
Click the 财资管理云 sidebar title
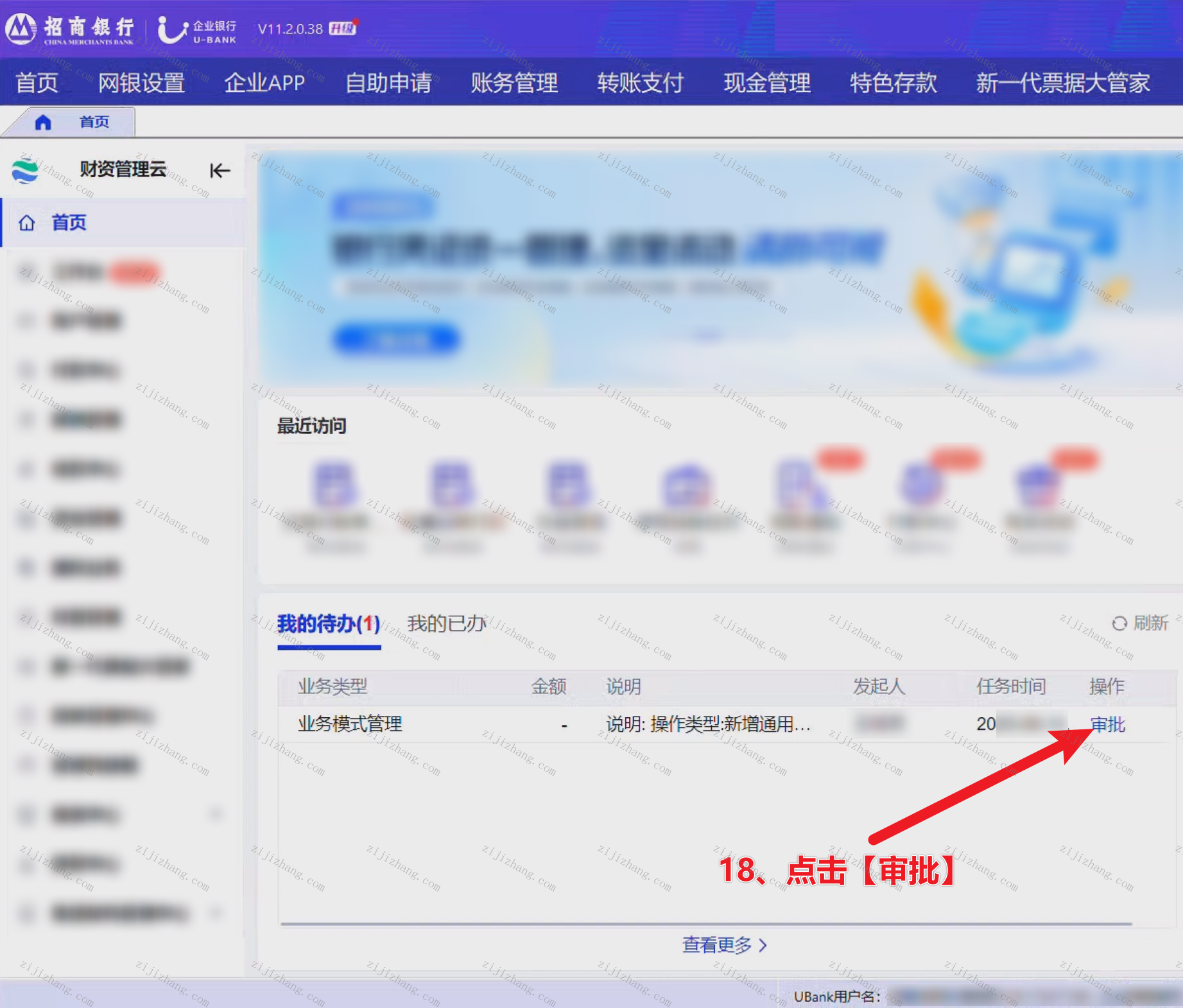tap(123, 169)
